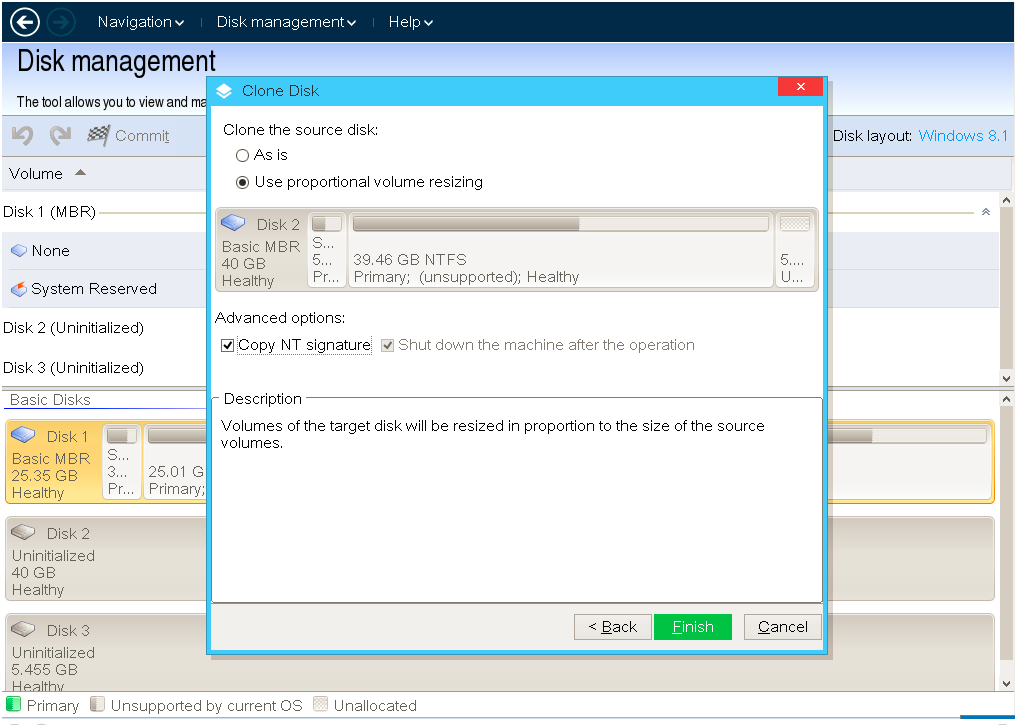This screenshot has width=1021, height=725.
Task: Open the Windows 8.1 disk layout link
Action: (963, 135)
